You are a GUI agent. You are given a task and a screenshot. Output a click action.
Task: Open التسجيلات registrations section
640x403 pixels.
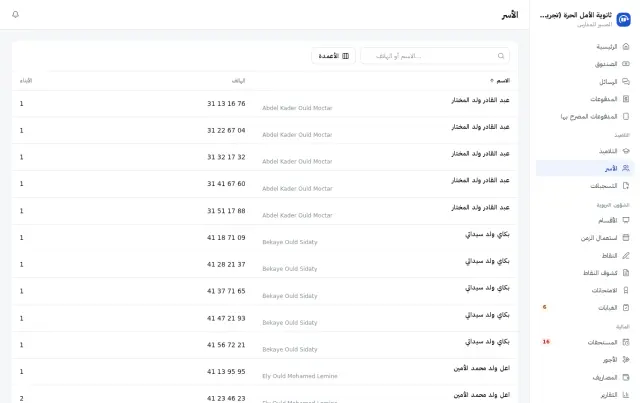point(585,186)
